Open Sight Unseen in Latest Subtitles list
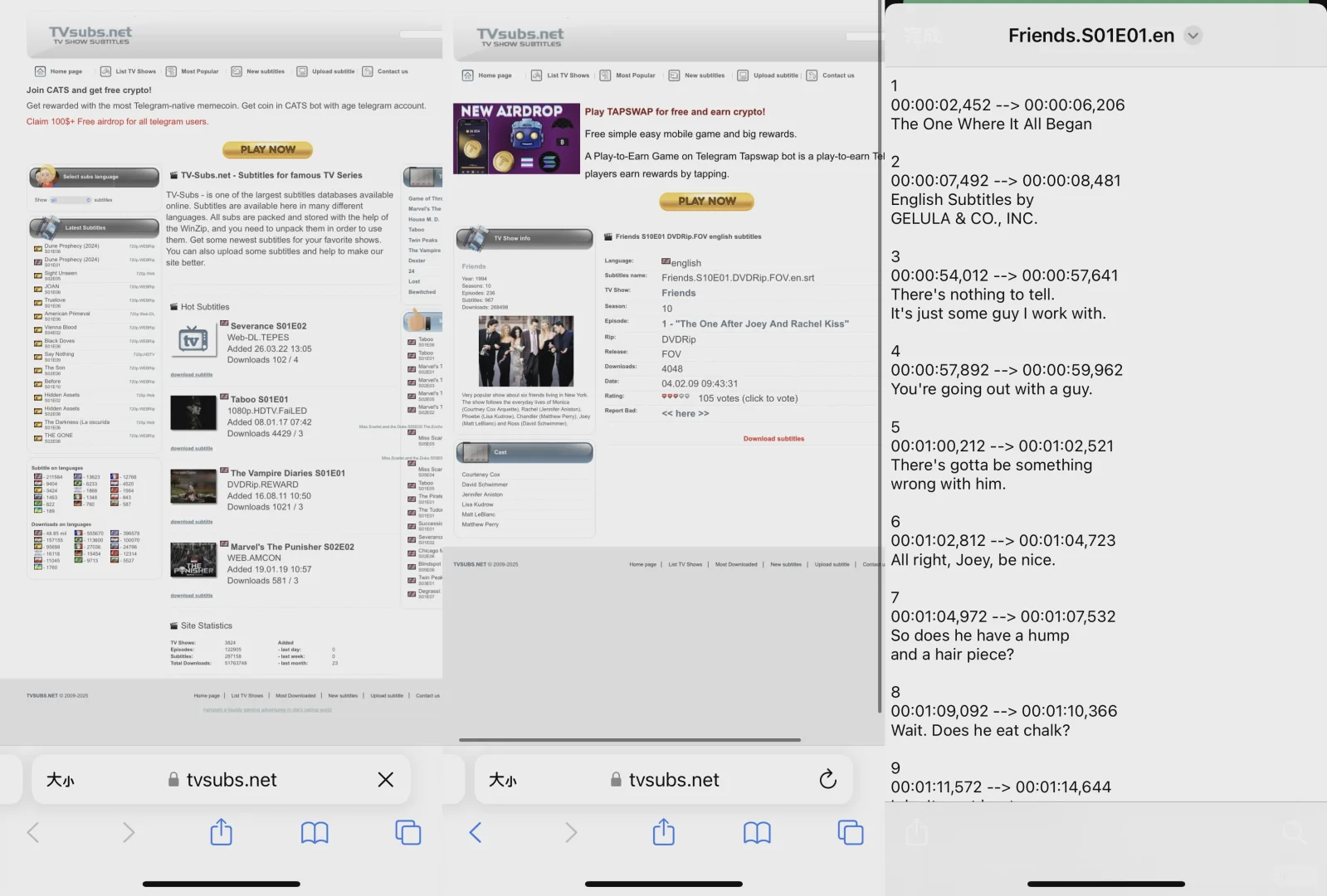The height and width of the screenshot is (896, 1327). click(61, 273)
